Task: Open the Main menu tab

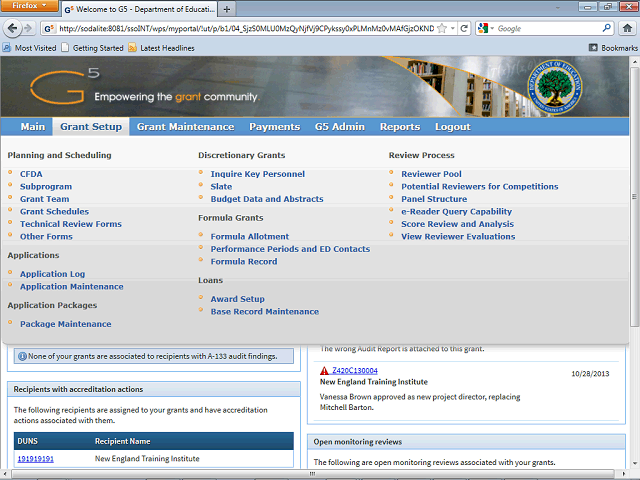Action: tap(33, 127)
